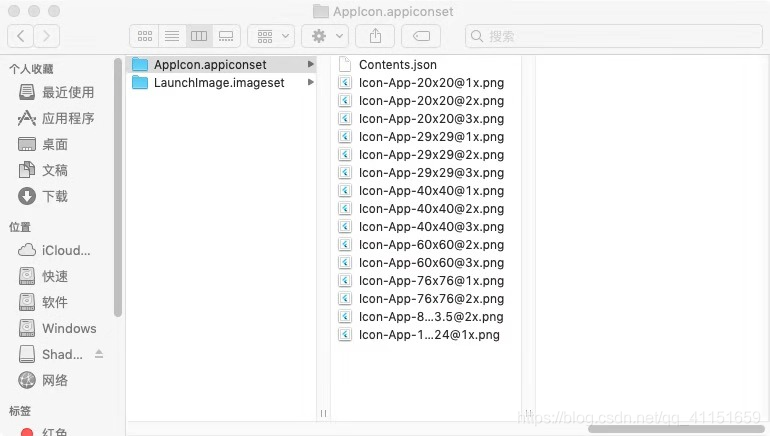
Task: Open 桌面 in the sidebar
Action: [x=43, y=144]
